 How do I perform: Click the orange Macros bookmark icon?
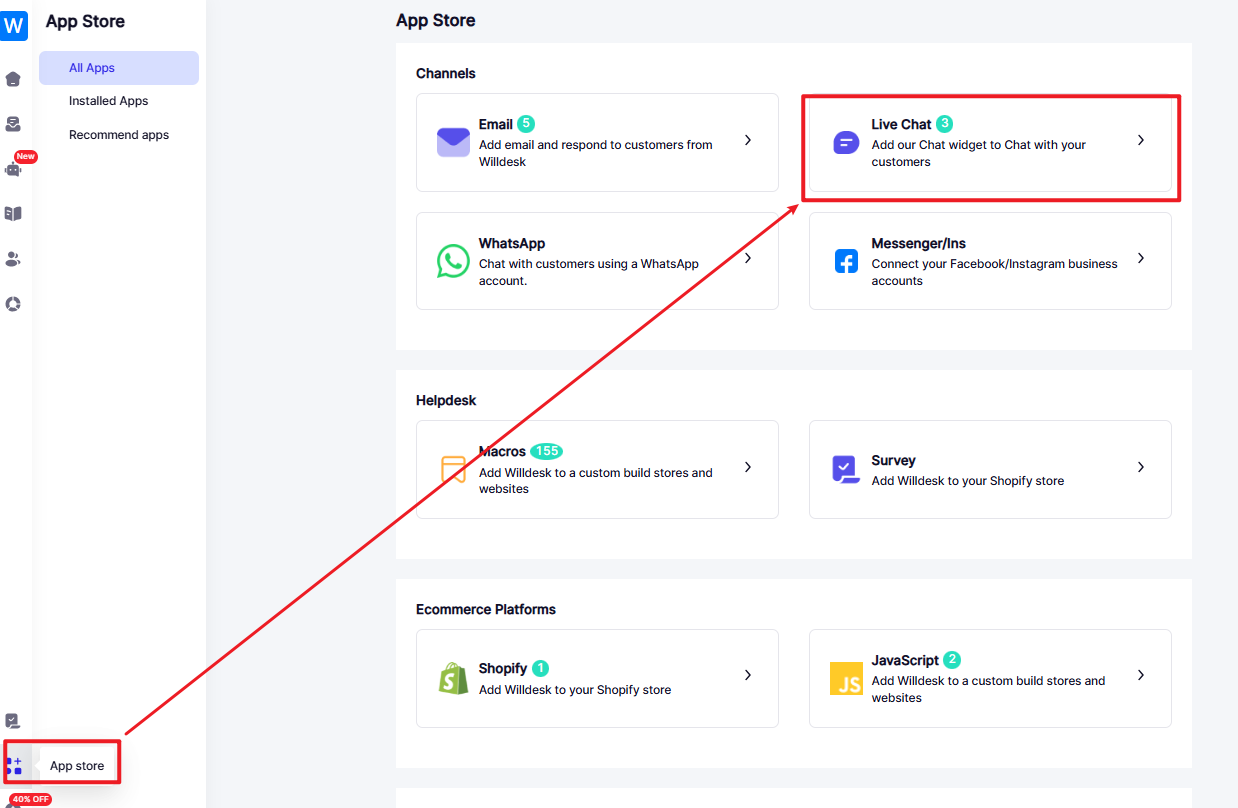coord(454,470)
